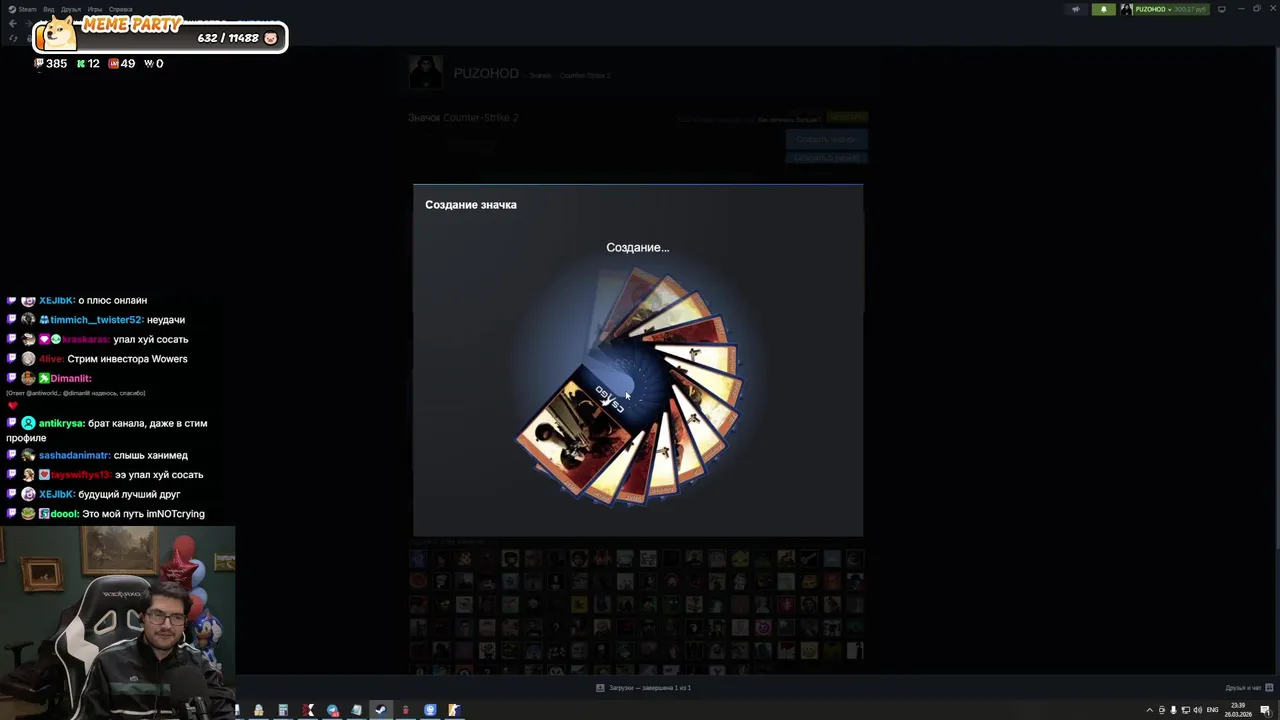The width and height of the screenshot is (1280, 720).
Task: Select the Создание... status text
Action: click(638, 247)
